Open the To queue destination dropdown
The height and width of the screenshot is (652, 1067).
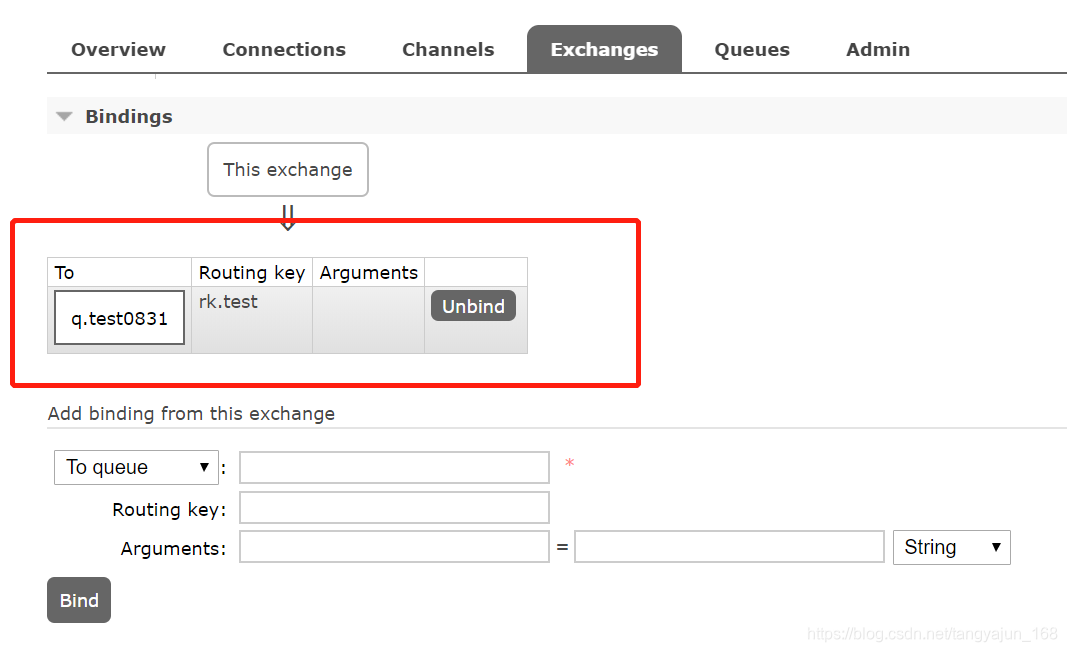click(x=136, y=468)
